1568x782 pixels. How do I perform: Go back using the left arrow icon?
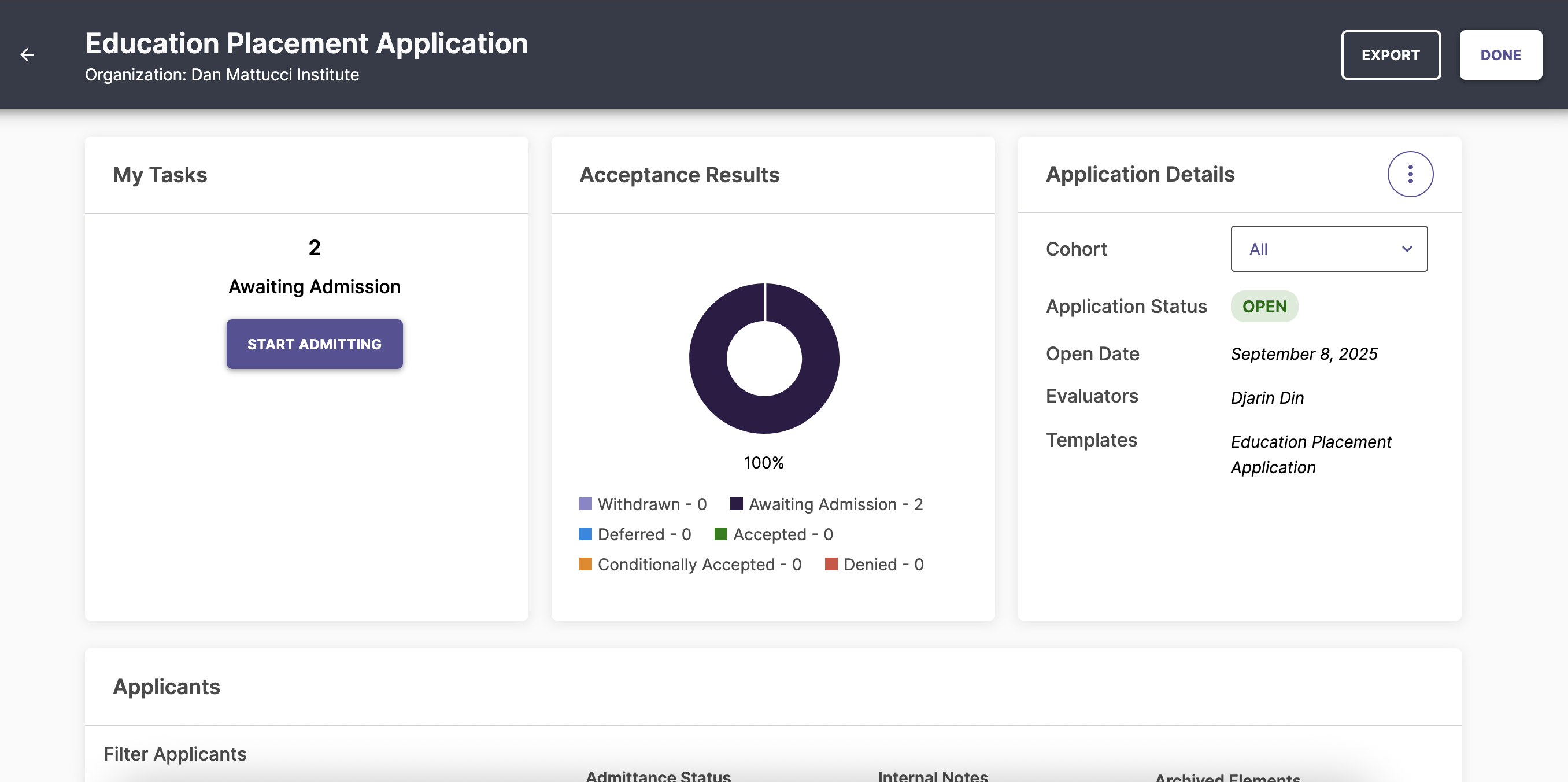point(27,55)
